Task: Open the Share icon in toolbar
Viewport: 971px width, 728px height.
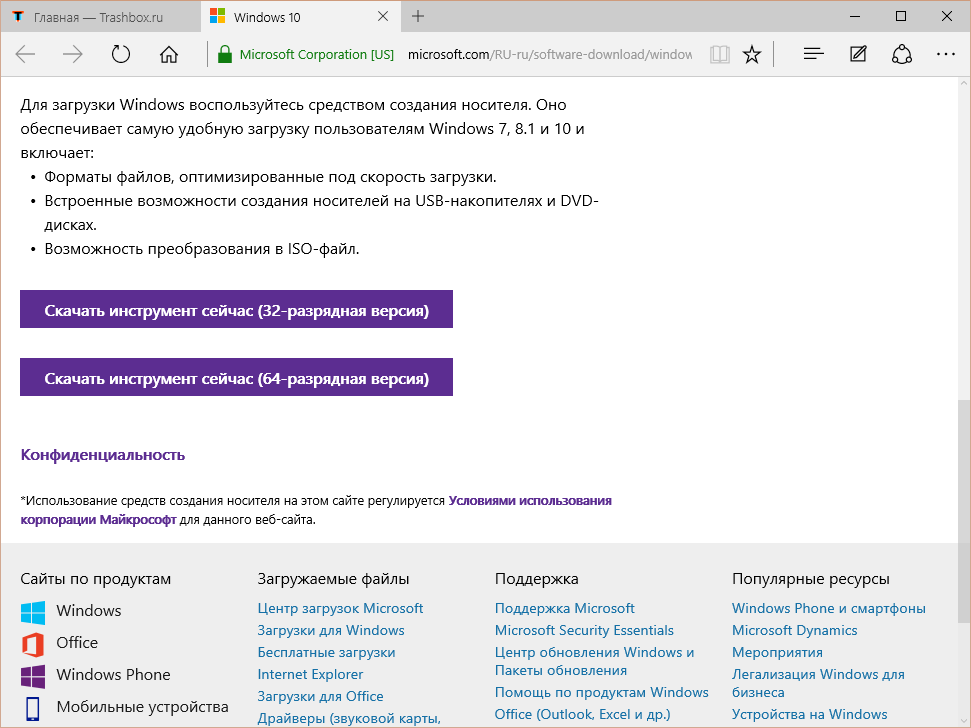Action: coord(902,54)
